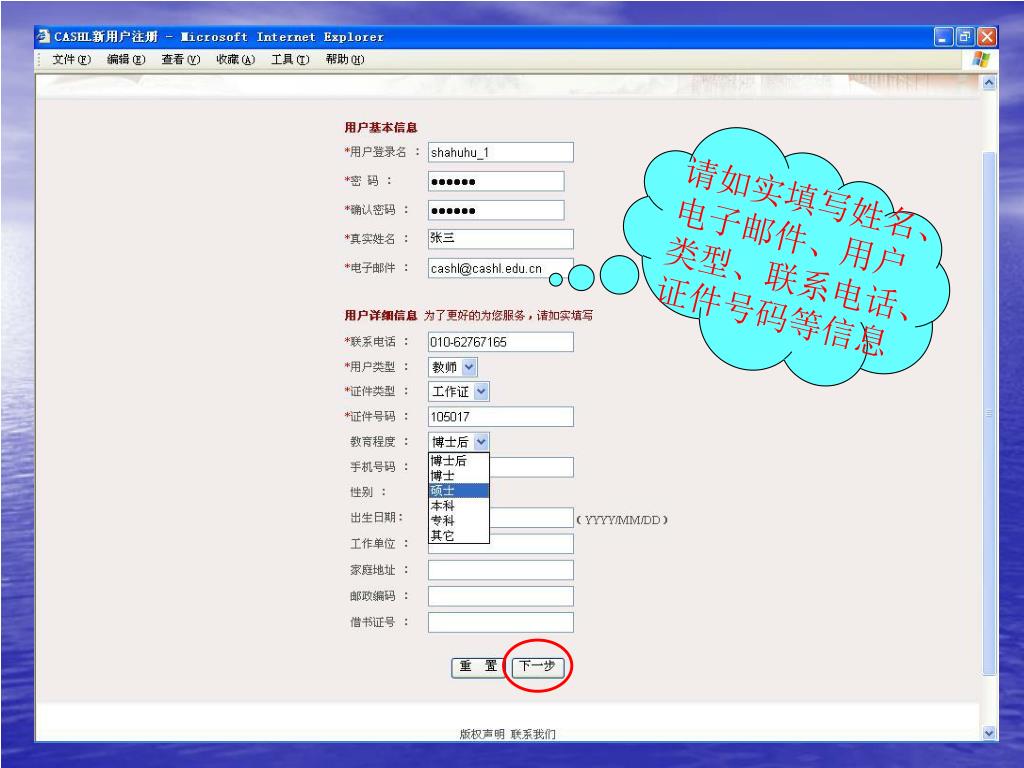
Task: Click the Windows flag logo icon
Action: (980, 59)
